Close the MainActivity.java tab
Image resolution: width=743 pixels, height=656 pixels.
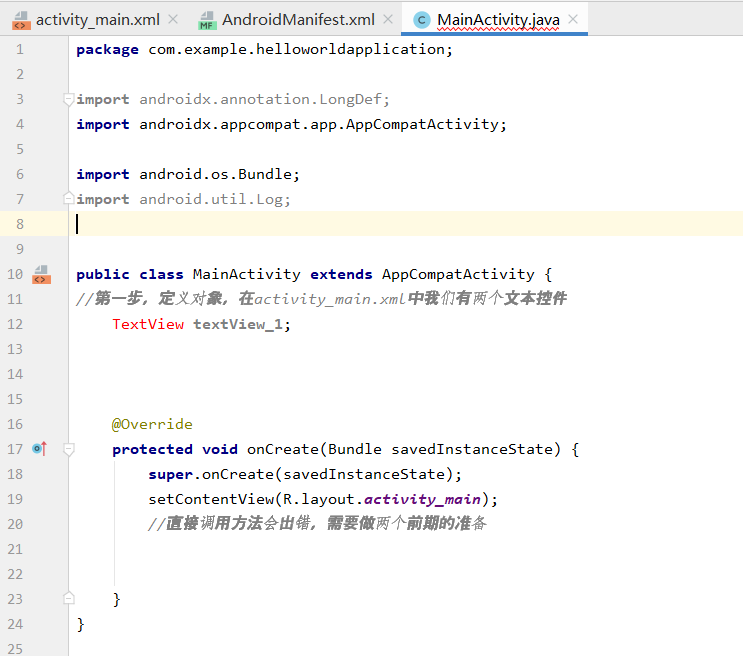pyautogui.click(x=573, y=19)
